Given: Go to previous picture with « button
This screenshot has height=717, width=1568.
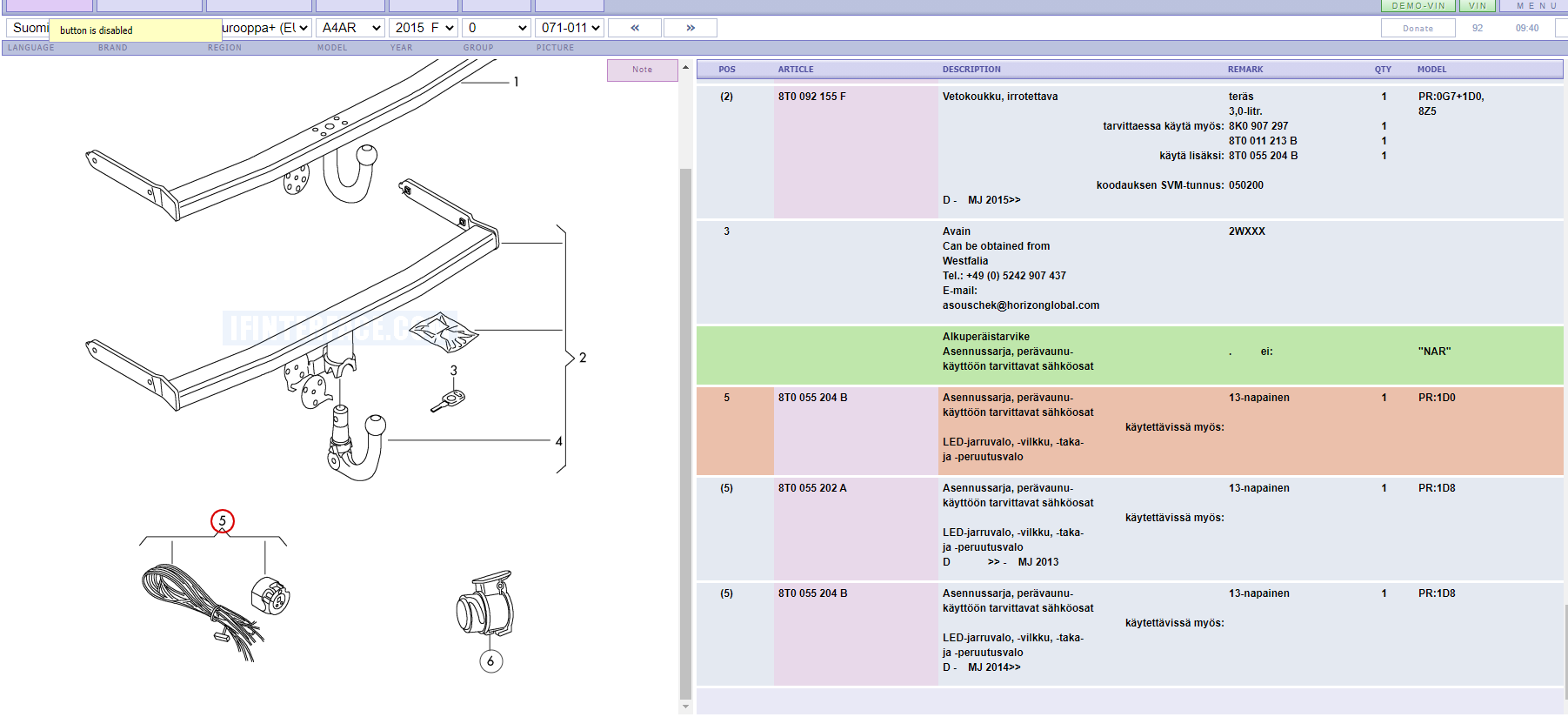Looking at the screenshot, I should (634, 28).
